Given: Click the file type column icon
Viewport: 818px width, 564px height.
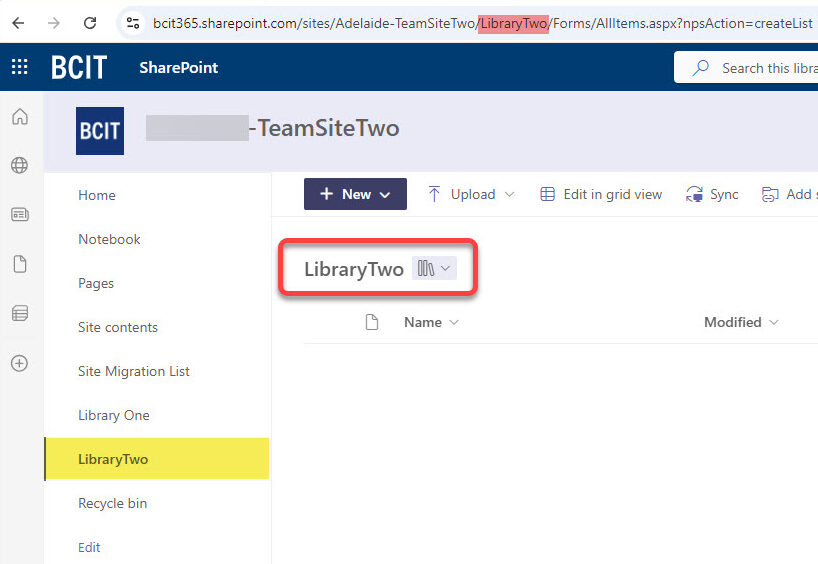Looking at the screenshot, I should [371, 322].
